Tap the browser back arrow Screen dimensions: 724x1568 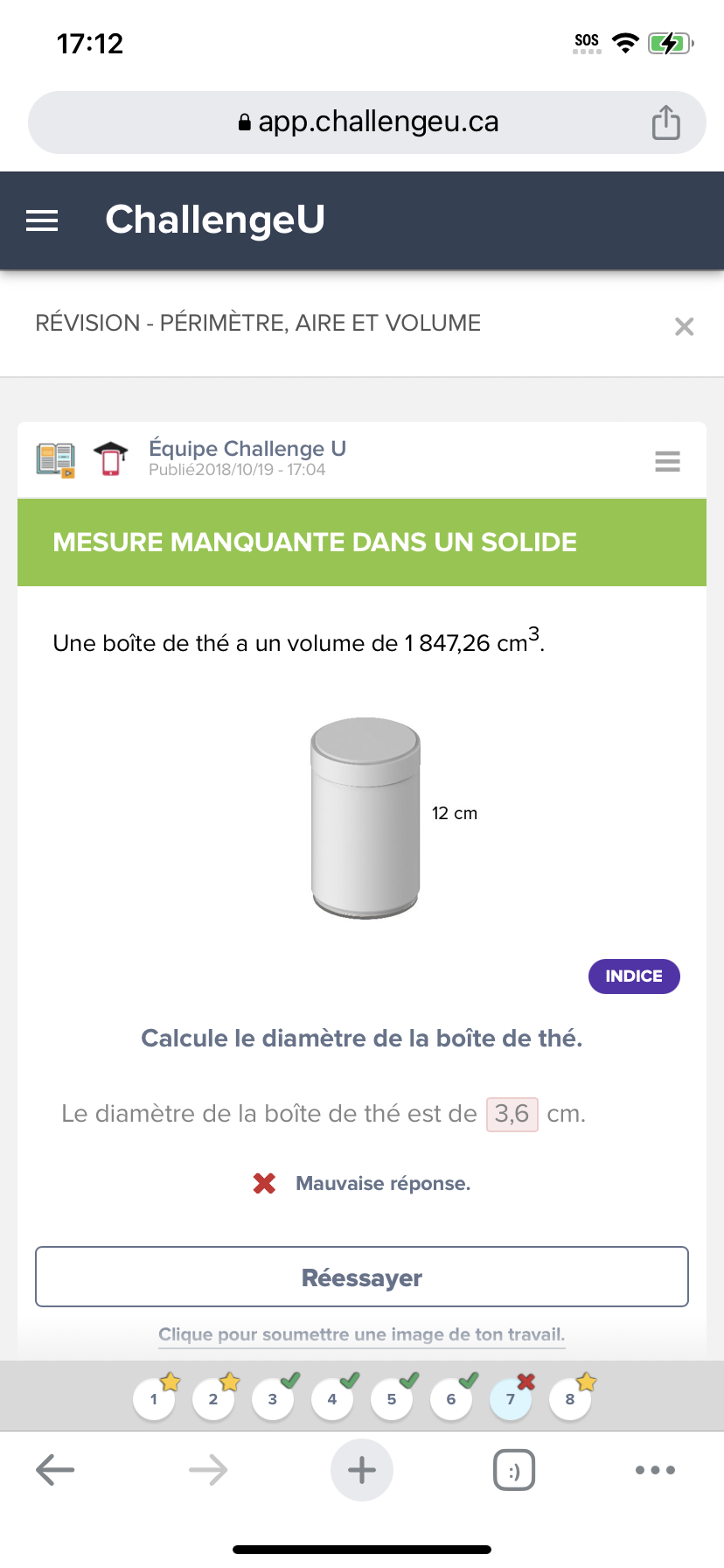(x=55, y=1470)
